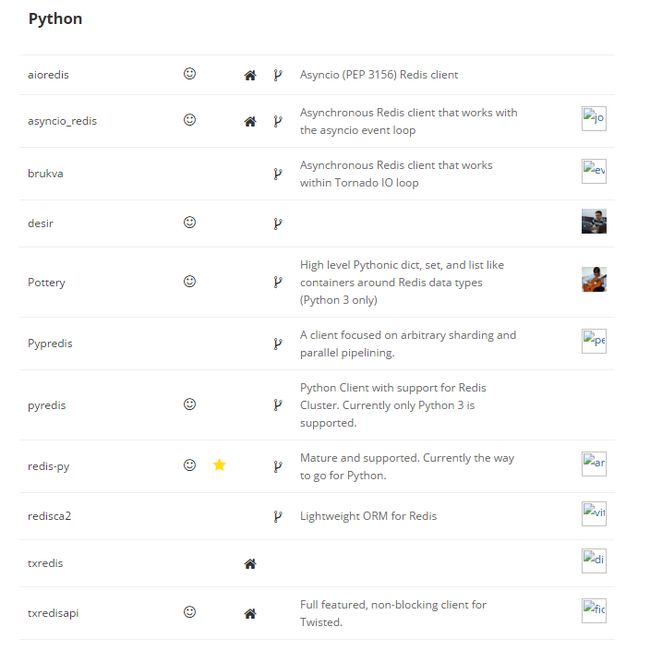Click the Pottery author guitar photo
The image size is (650, 663).
[594, 279]
